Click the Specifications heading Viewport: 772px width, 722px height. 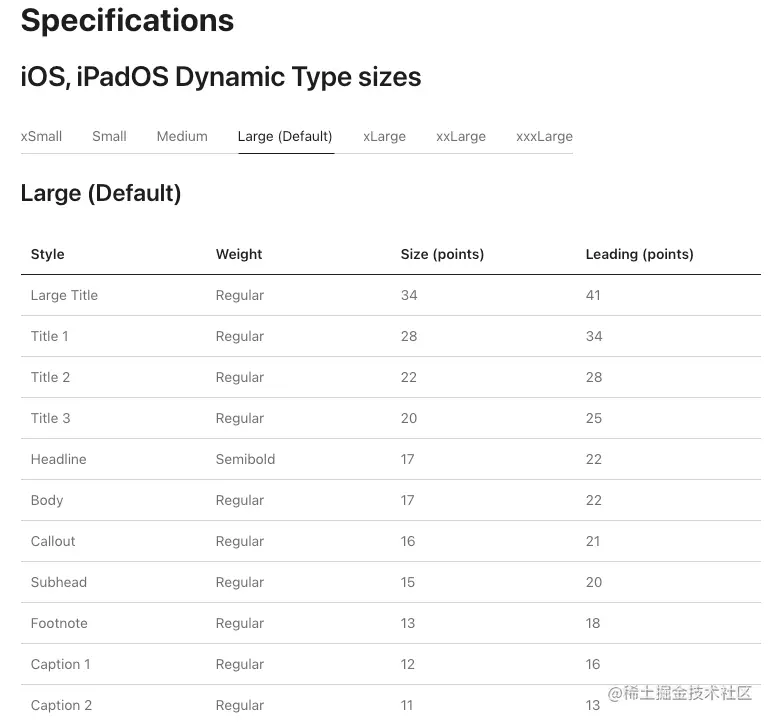point(127,21)
